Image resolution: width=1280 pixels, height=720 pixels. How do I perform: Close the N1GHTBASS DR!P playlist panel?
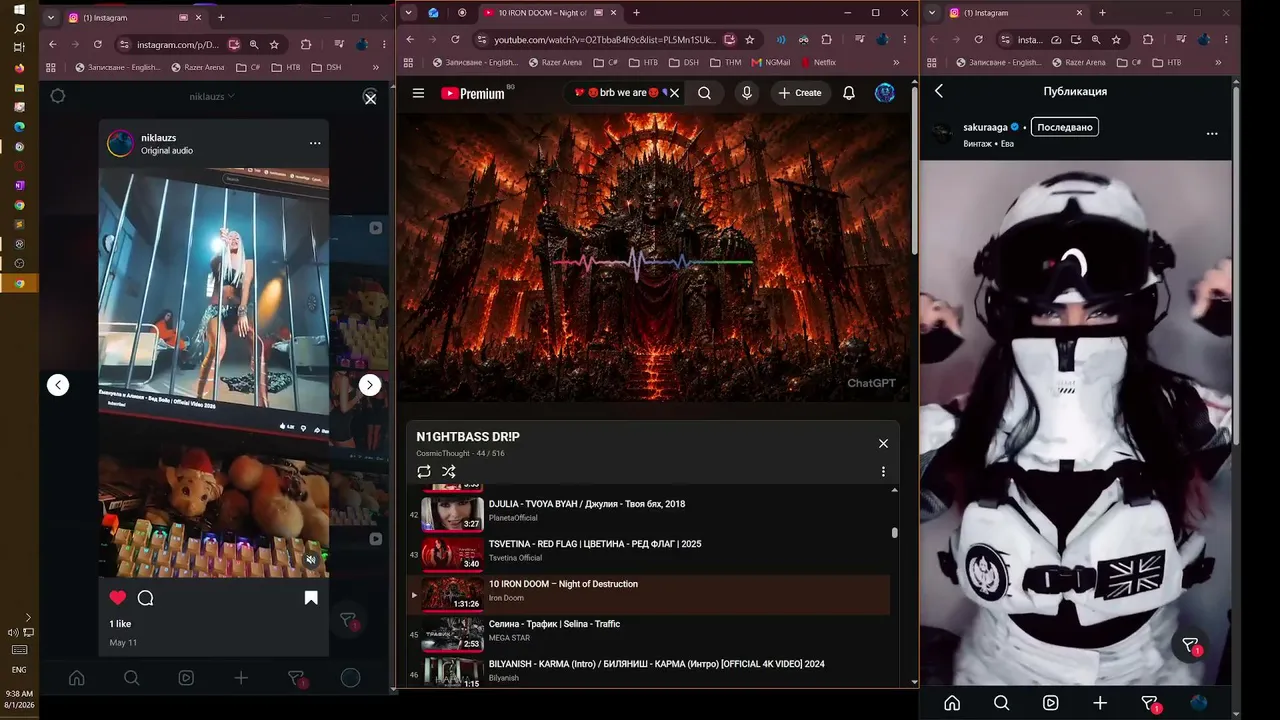(883, 443)
